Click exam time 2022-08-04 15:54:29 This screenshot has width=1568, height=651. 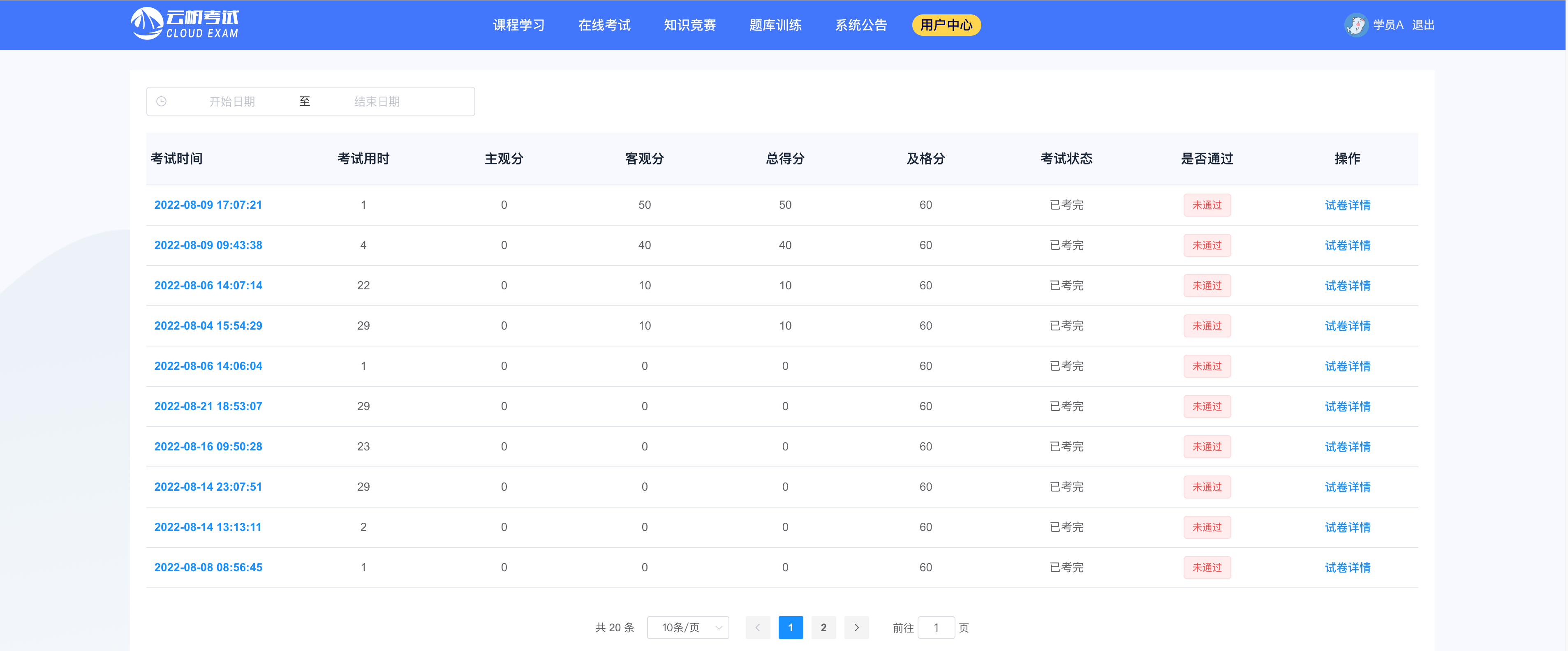(208, 325)
